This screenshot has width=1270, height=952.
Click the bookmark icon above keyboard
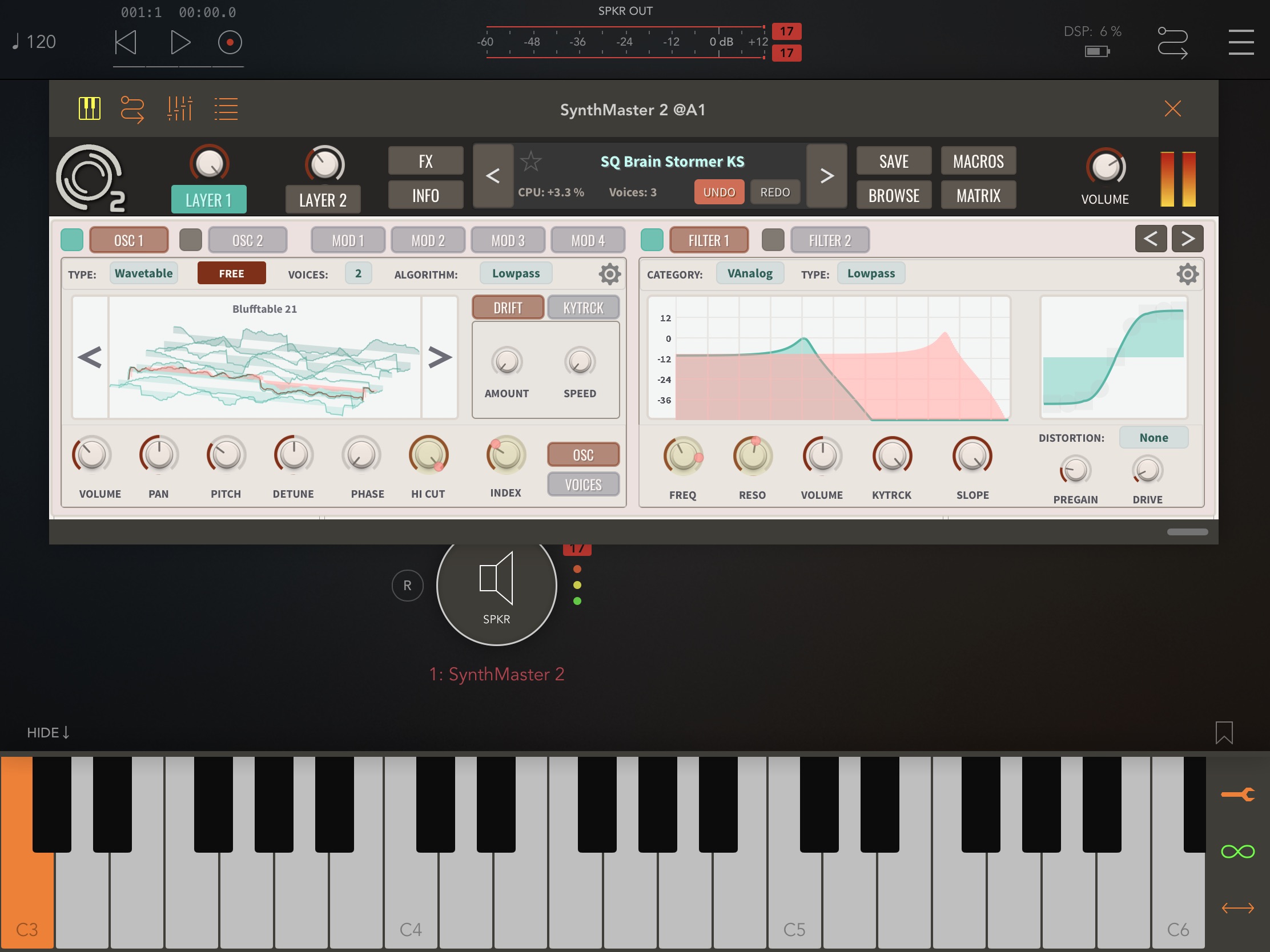(1224, 733)
